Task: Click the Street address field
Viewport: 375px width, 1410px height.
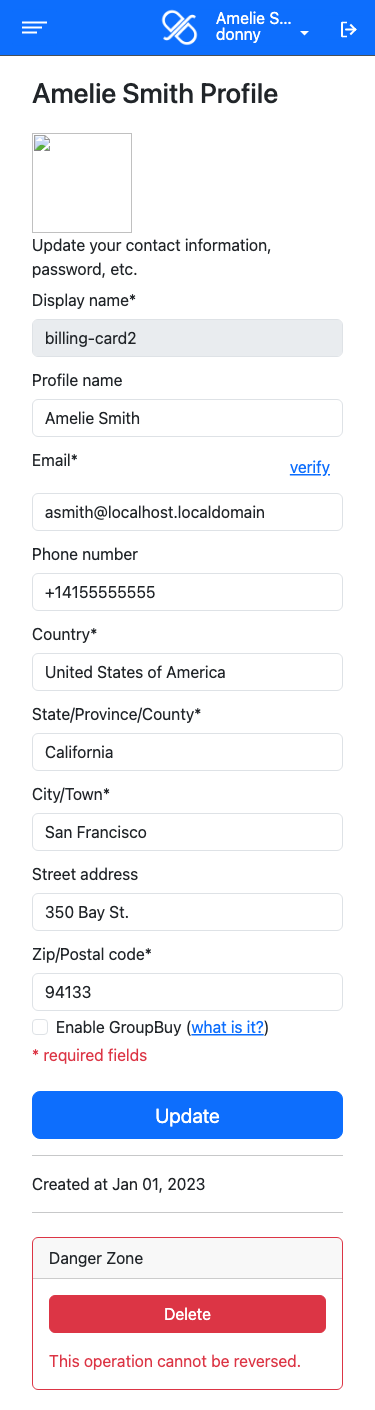Action: coord(187,912)
